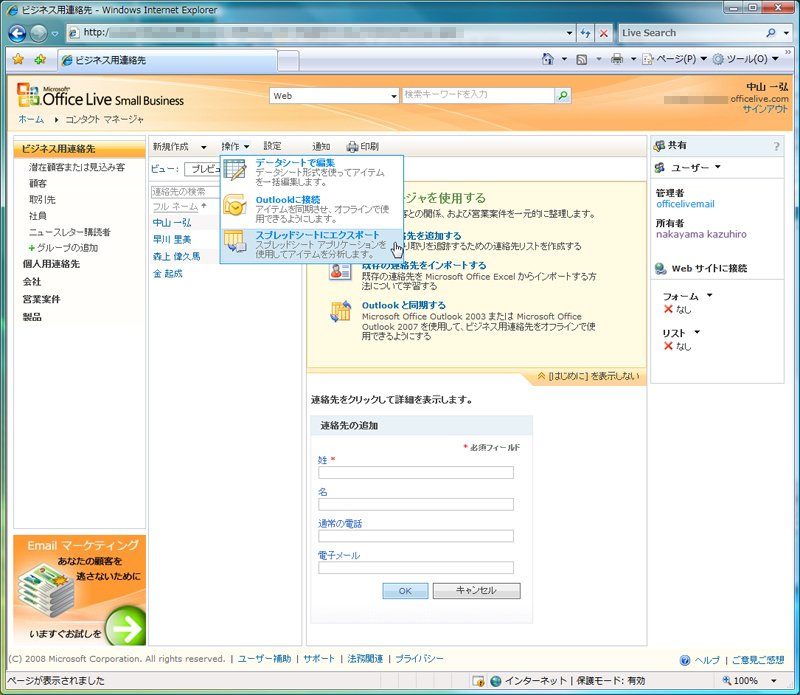Click the キャンセル button
Viewport: 800px width, 695px height.
coord(477,590)
